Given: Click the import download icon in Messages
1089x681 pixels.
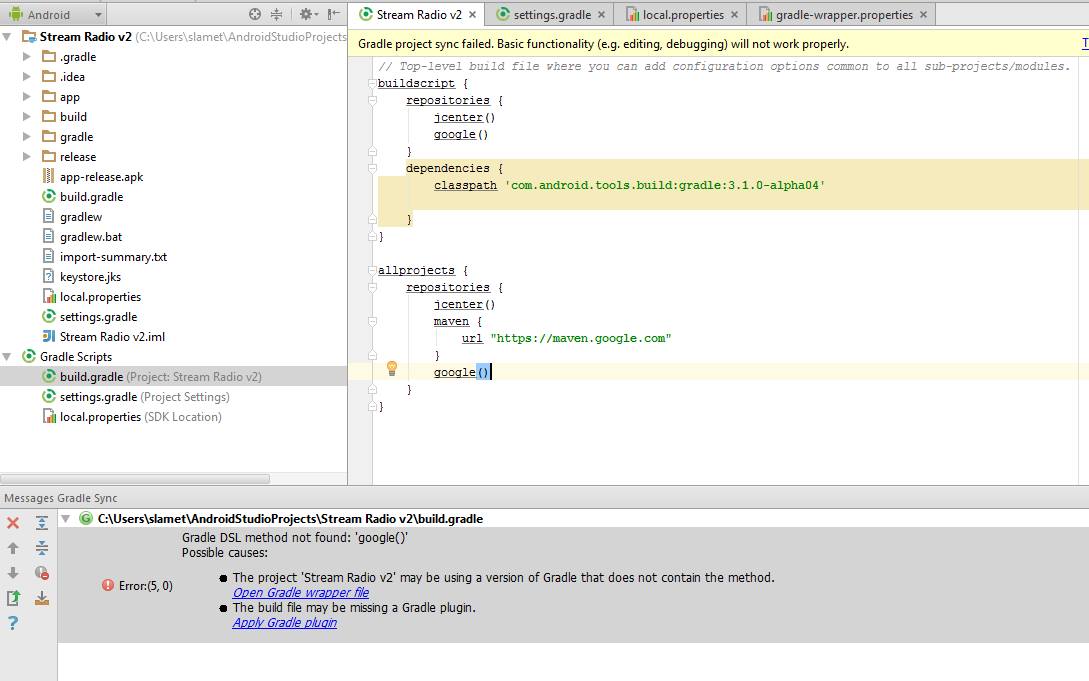Looking at the screenshot, I should tap(42, 598).
